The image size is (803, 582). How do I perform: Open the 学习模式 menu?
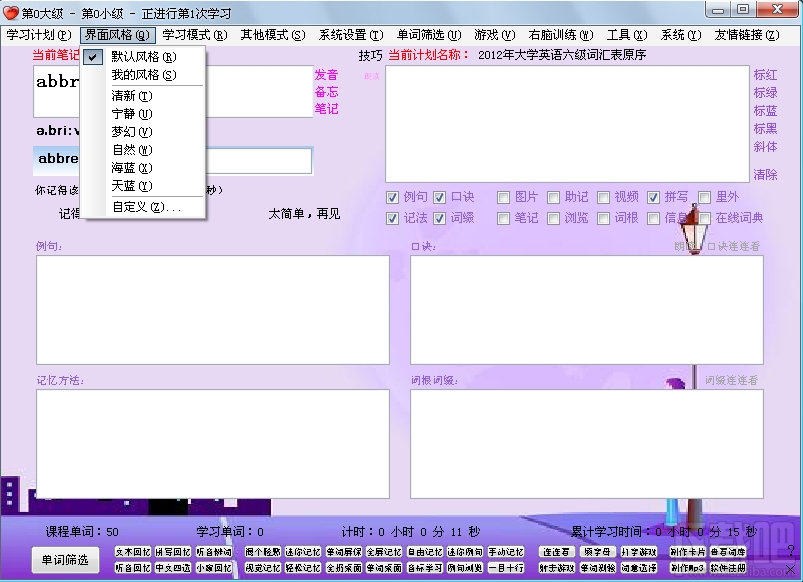point(195,35)
